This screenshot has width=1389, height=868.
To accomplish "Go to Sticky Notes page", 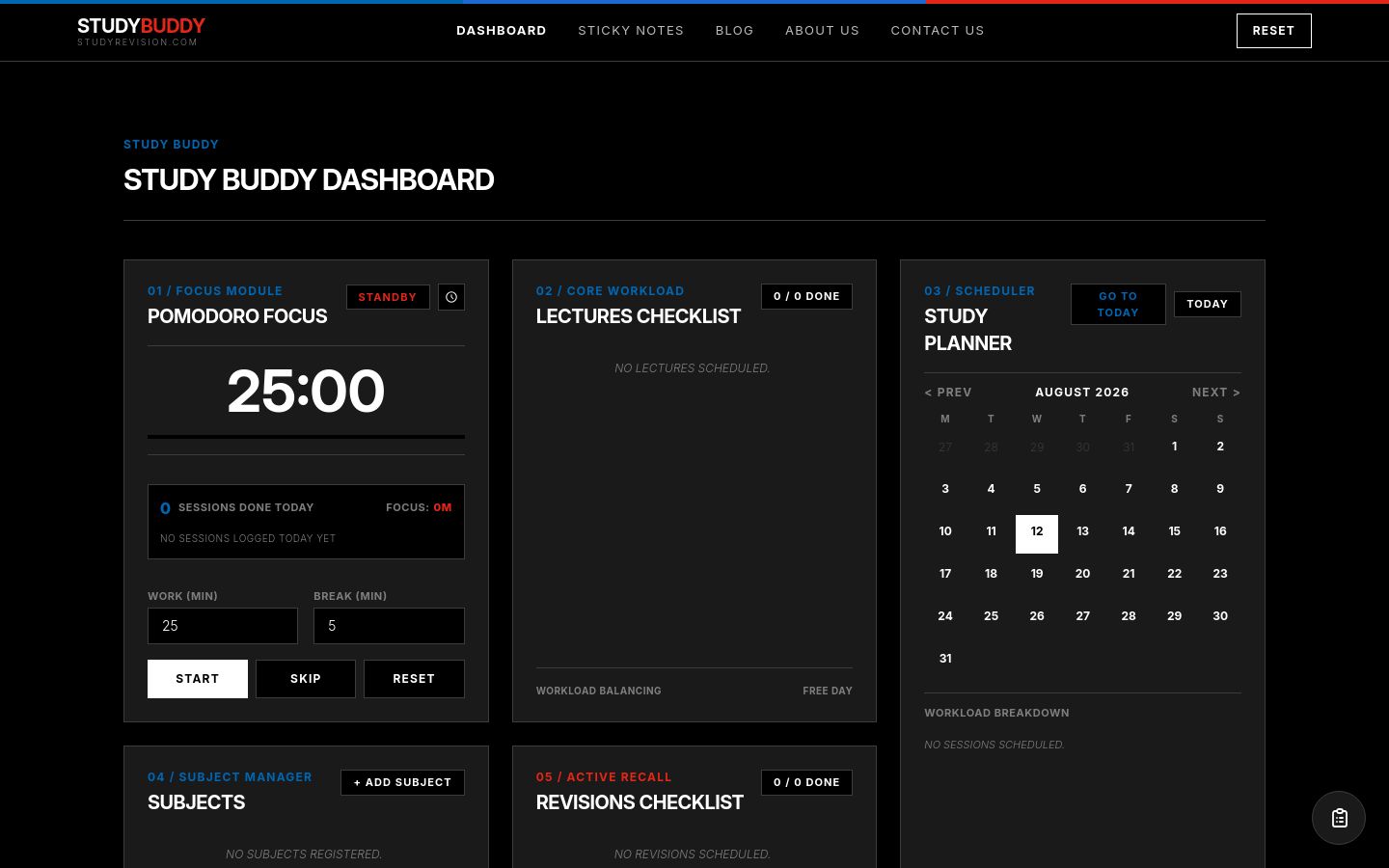I will coord(631,31).
